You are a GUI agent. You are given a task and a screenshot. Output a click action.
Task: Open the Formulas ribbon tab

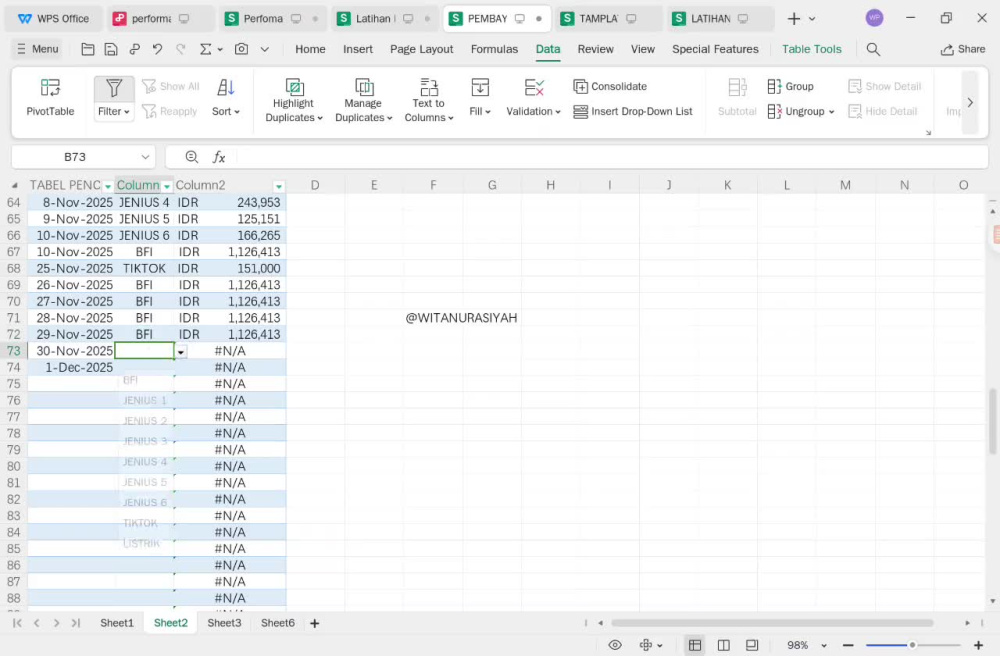click(x=494, y=49)
